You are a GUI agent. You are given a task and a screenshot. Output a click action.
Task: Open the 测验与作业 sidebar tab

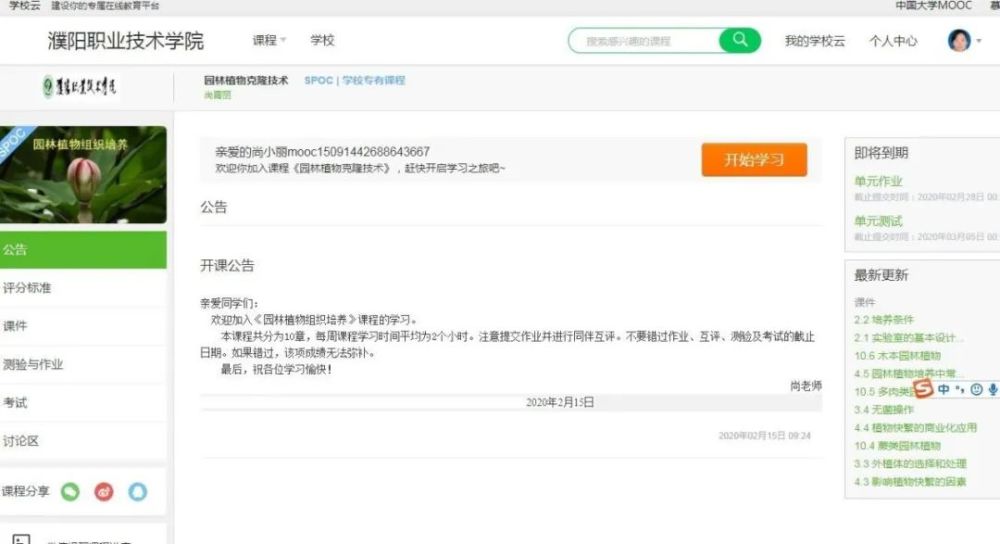[x=83, y=364]
